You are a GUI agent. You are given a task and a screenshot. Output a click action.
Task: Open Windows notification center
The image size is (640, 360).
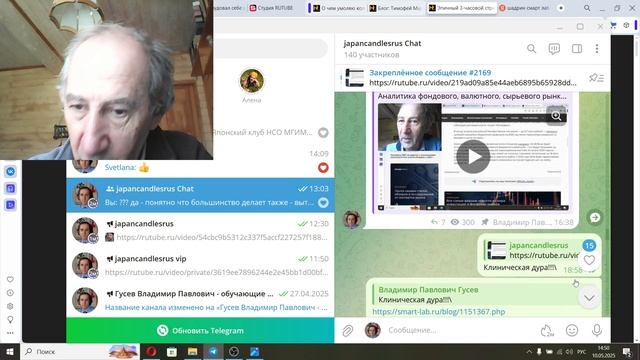coord(627,352)
